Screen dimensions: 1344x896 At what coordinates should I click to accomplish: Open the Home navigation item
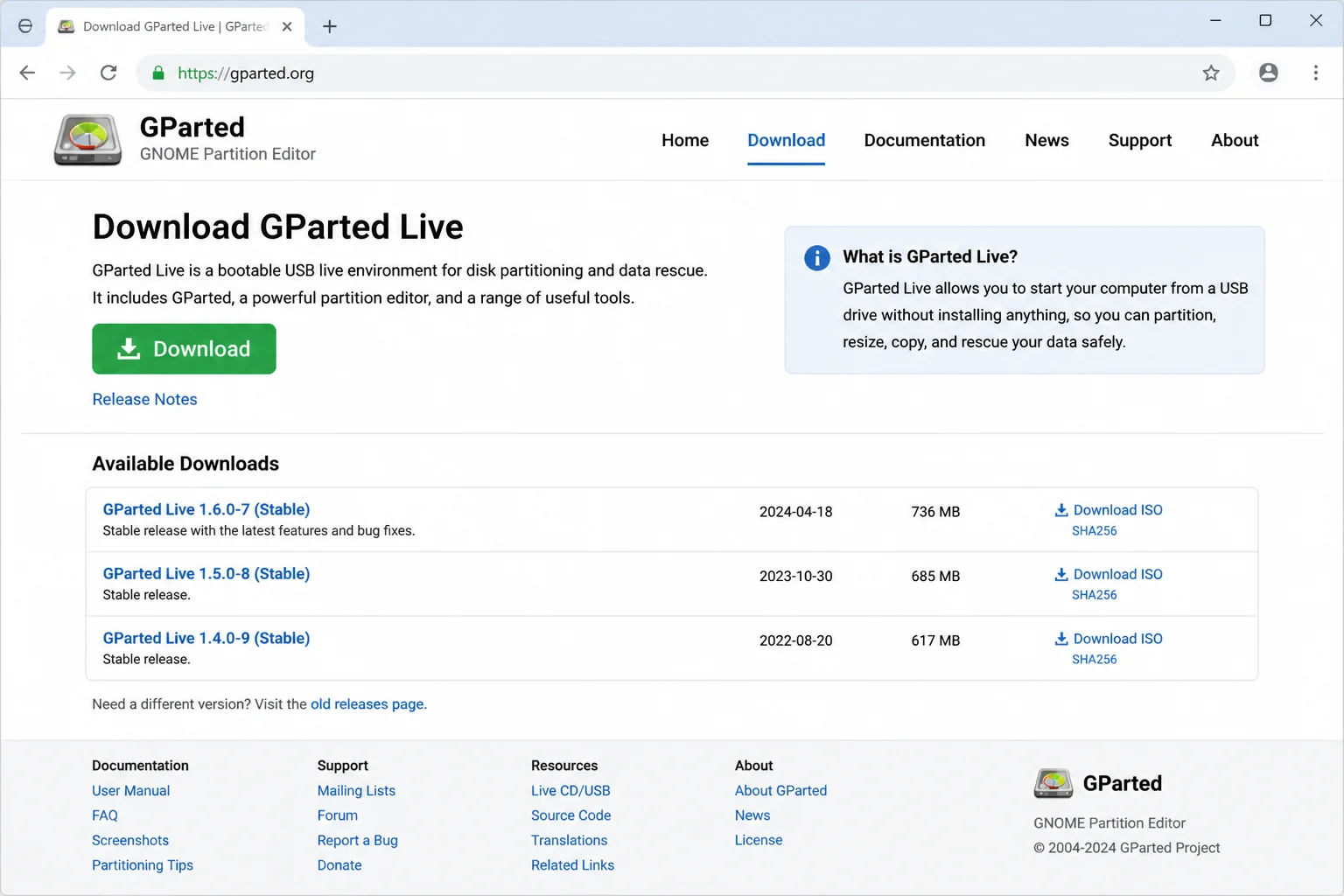point(685,140)
